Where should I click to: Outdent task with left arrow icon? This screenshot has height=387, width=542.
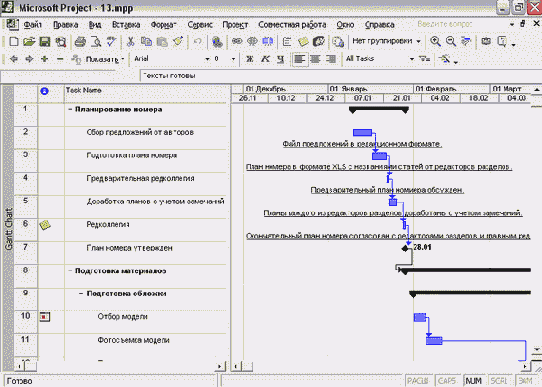click(14, 59)
